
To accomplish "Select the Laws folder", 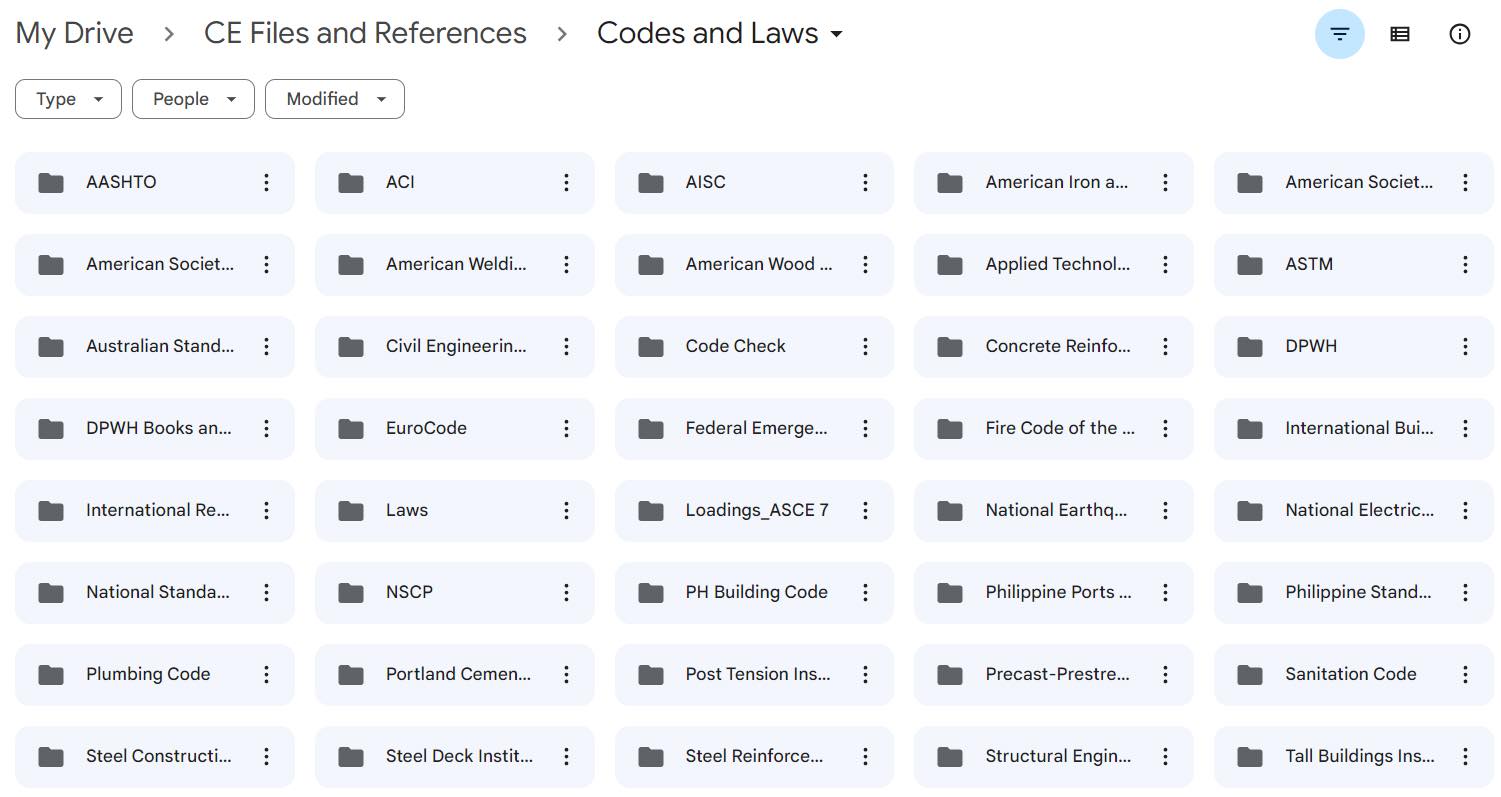I will pyautogui.click(x=455, y=510).
